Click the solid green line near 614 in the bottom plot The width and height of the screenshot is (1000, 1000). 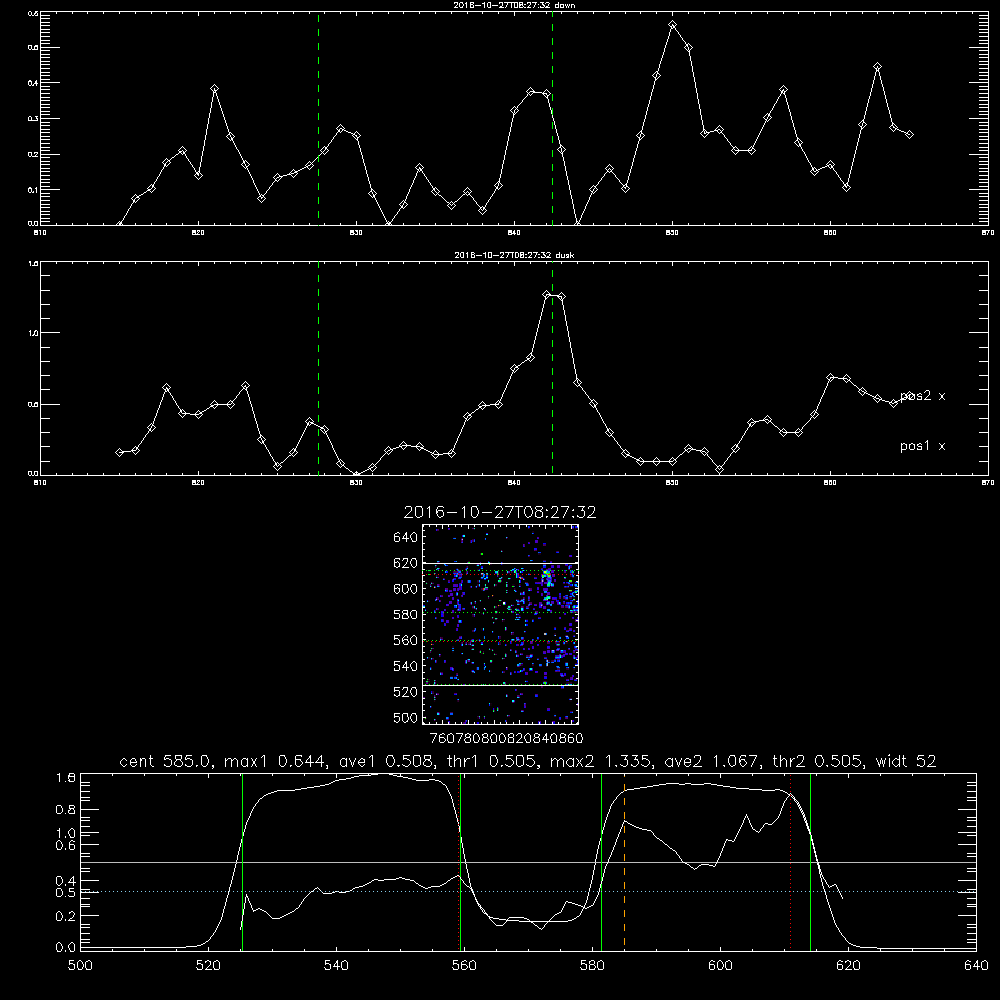[x=810, y=861]
